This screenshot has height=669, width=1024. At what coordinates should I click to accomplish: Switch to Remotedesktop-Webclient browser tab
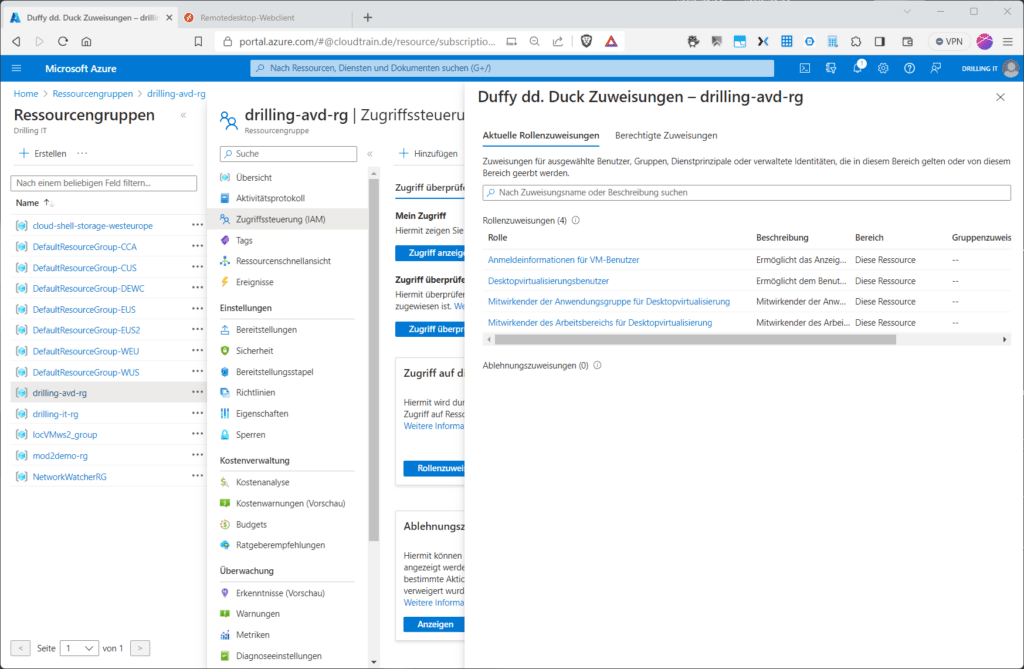click(x=247, y=18)
